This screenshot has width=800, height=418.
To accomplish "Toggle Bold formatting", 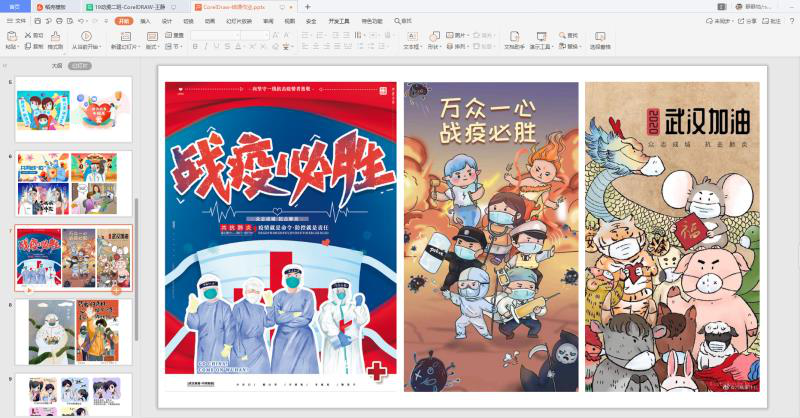I will (x=195, y=46).
